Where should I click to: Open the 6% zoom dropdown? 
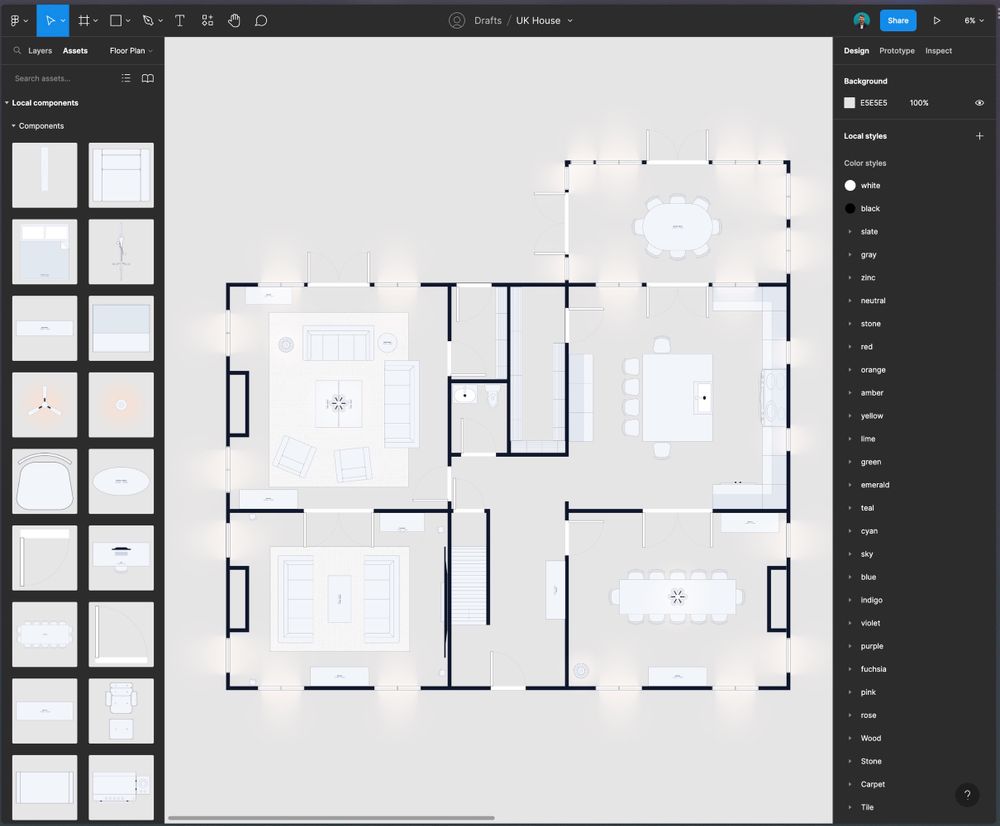[973, 20]
